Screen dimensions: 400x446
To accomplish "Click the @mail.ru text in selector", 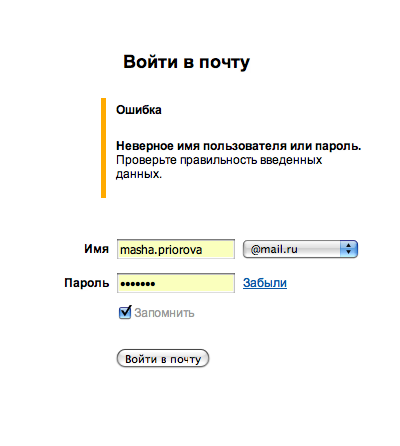I will 274,249.
